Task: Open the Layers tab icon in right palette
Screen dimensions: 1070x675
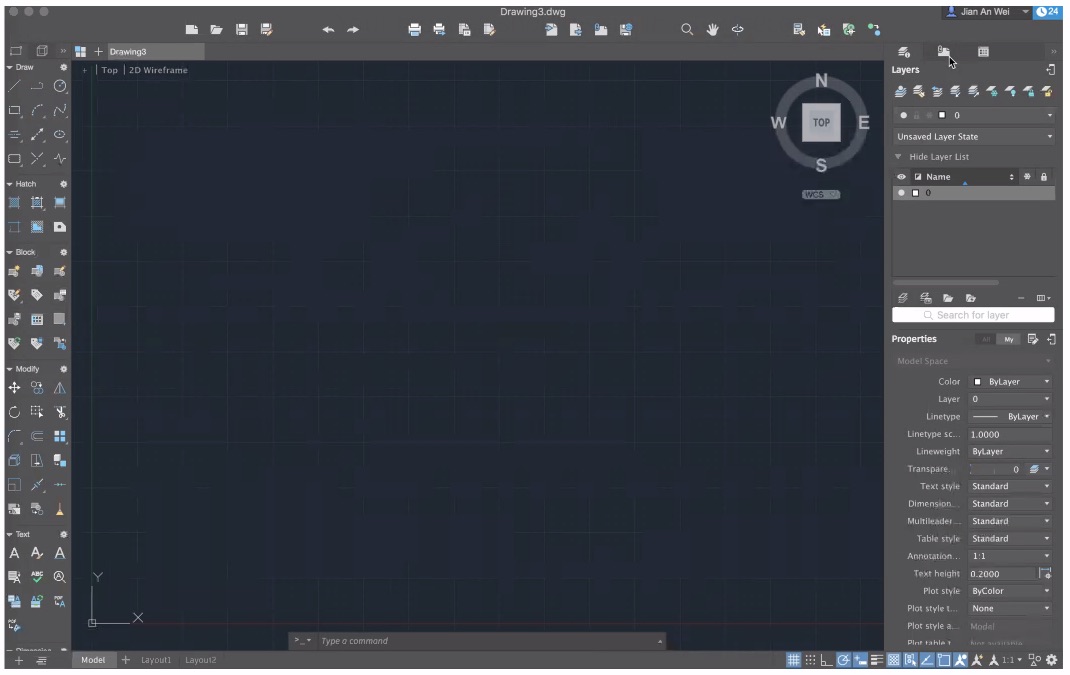Action: click(x=904, y=52)
